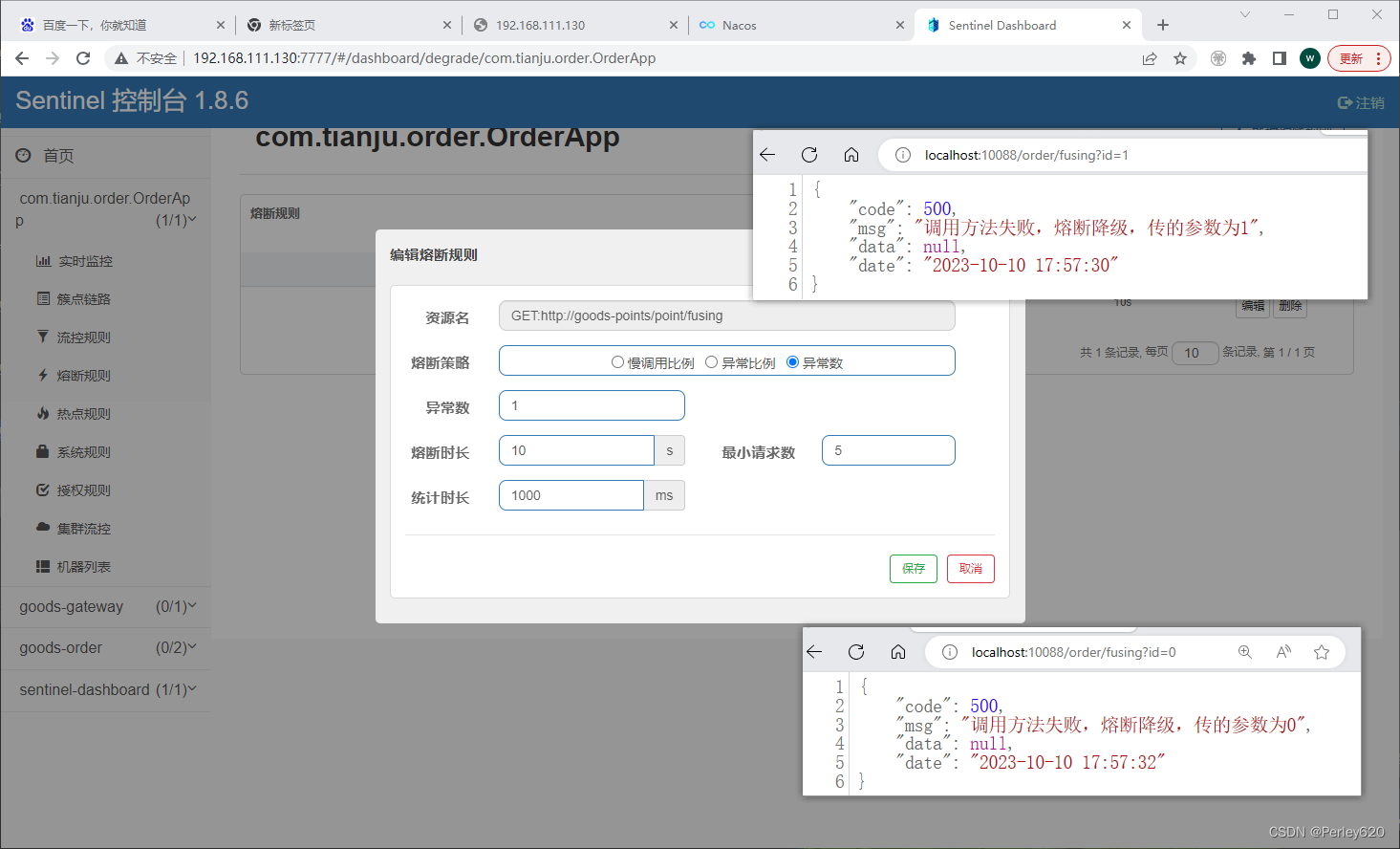Click address bar of fusing?id=0 window
Screen dimensions: 1400x849
1073,652
